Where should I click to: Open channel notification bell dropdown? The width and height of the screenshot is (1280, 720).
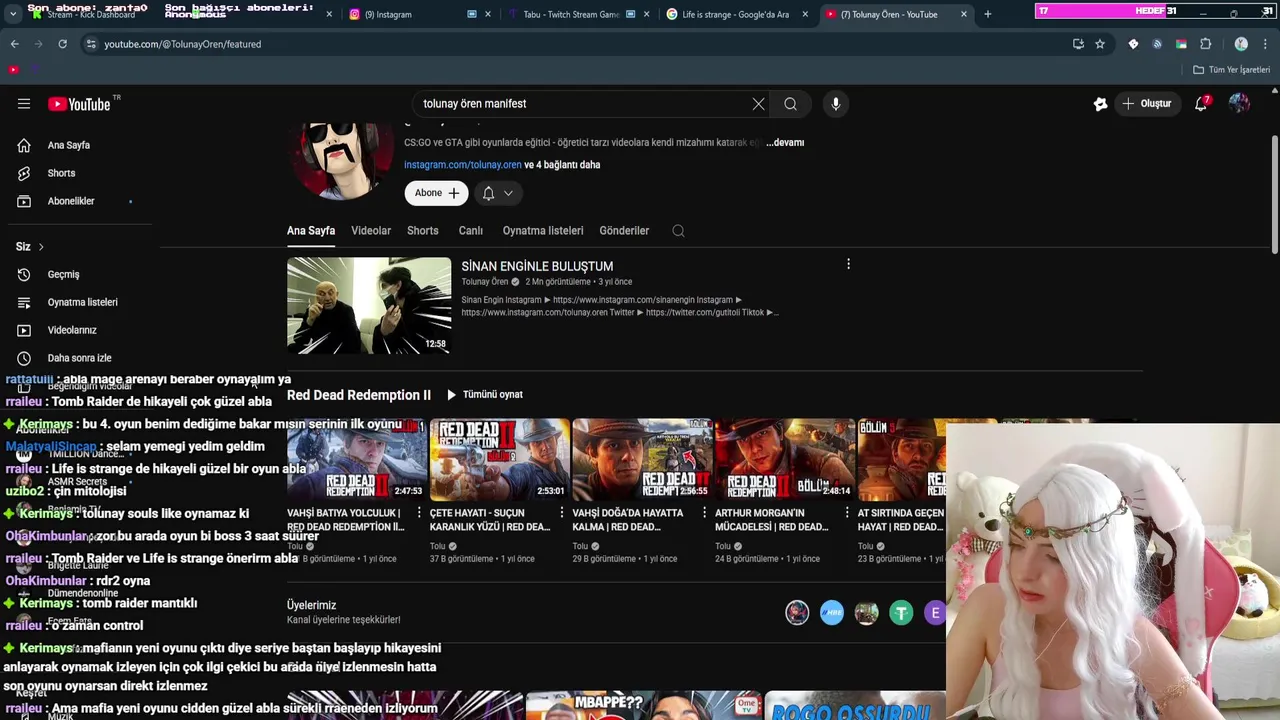click(x=497, y=193)
